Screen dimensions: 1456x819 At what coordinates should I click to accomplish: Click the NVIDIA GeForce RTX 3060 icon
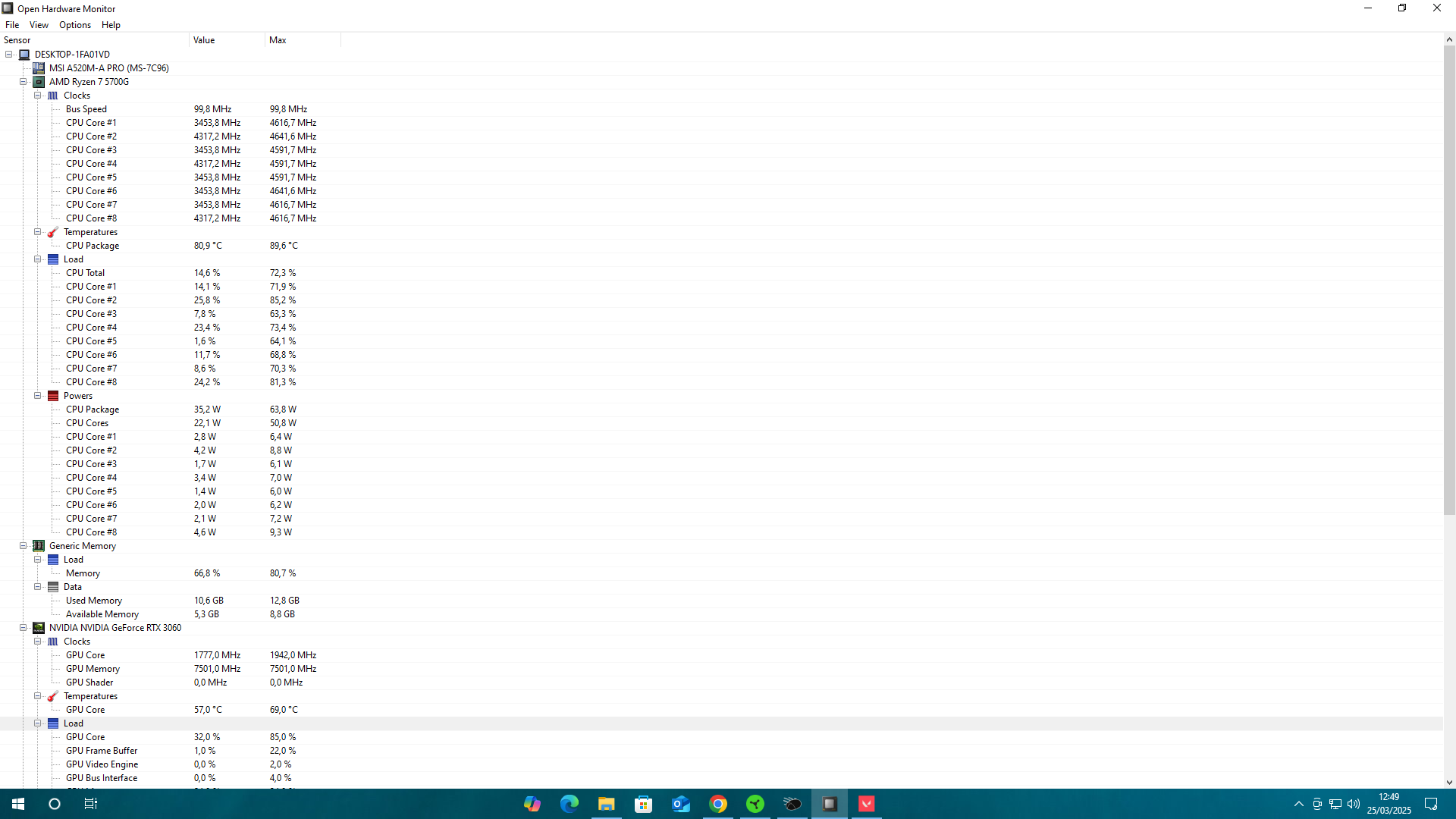(x=39, y=628)
